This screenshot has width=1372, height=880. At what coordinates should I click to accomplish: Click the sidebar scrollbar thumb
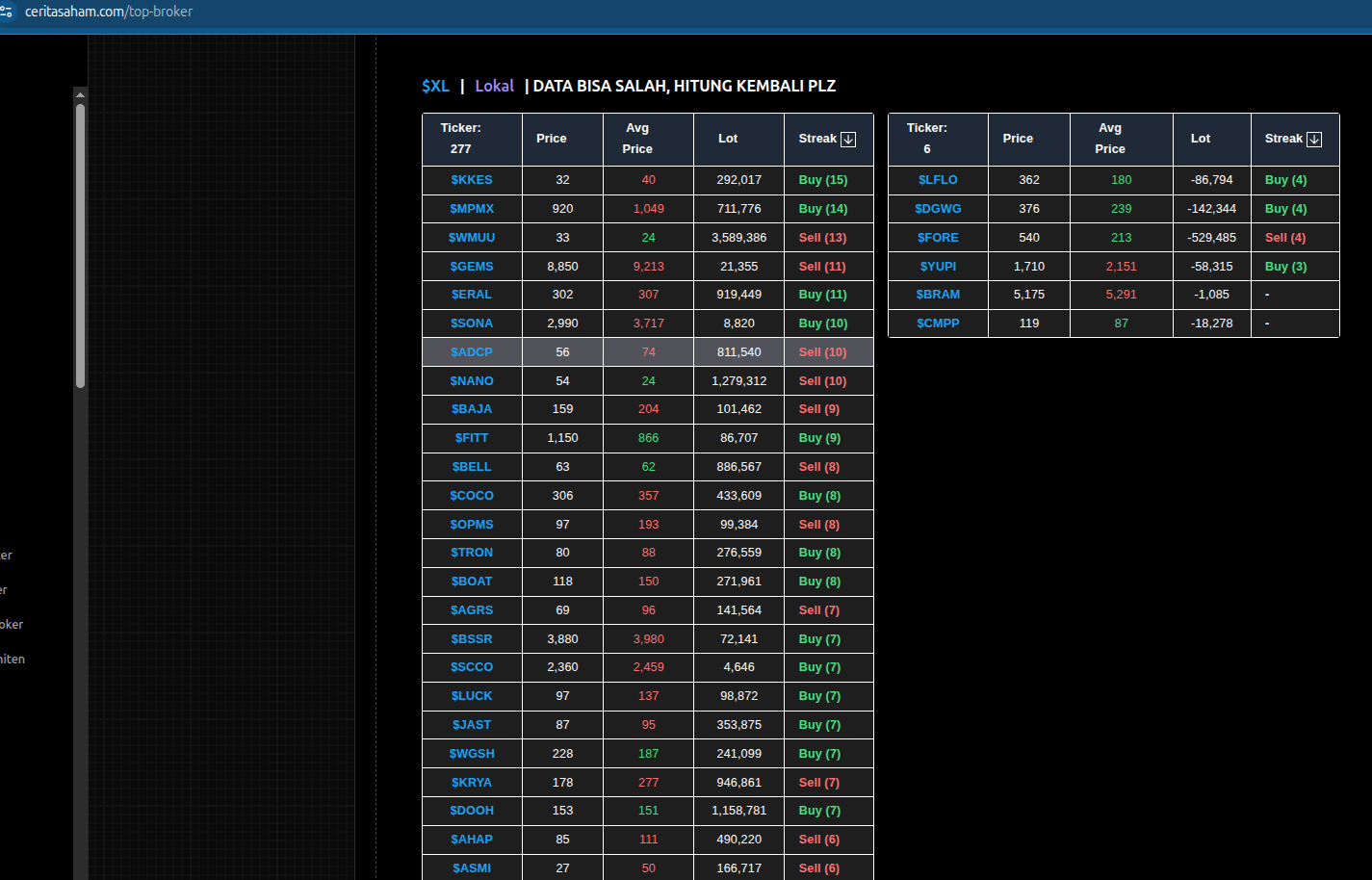pyautogui.click(x=80, y=246)
